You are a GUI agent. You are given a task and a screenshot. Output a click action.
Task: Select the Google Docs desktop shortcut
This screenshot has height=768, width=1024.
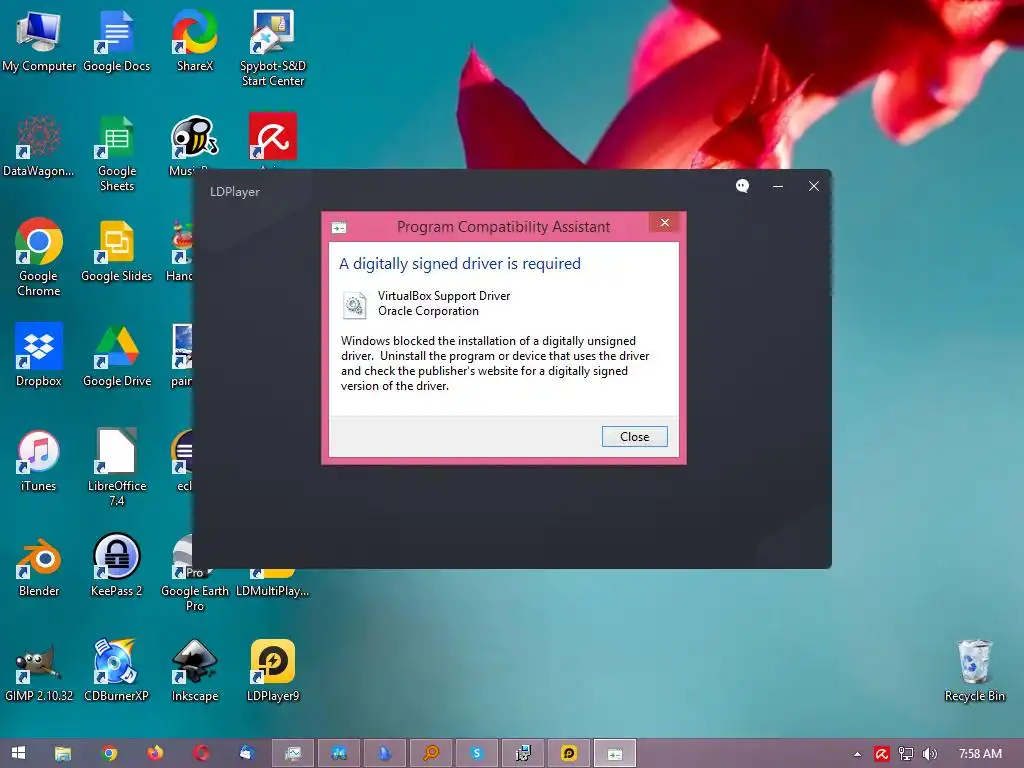point(116,40)
